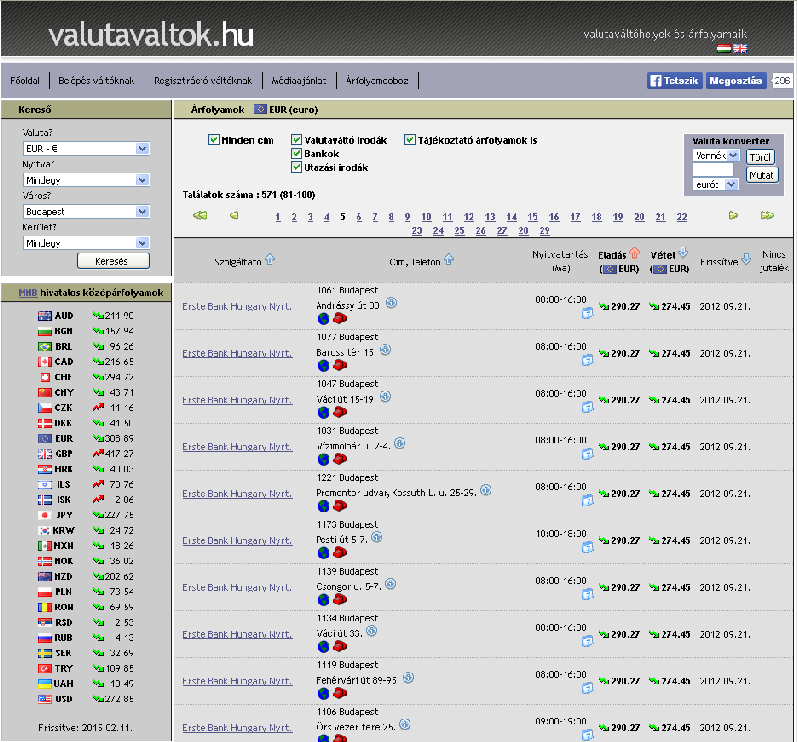
Task: Open info icon next to Andrássy út address
Action: (391, 303)
